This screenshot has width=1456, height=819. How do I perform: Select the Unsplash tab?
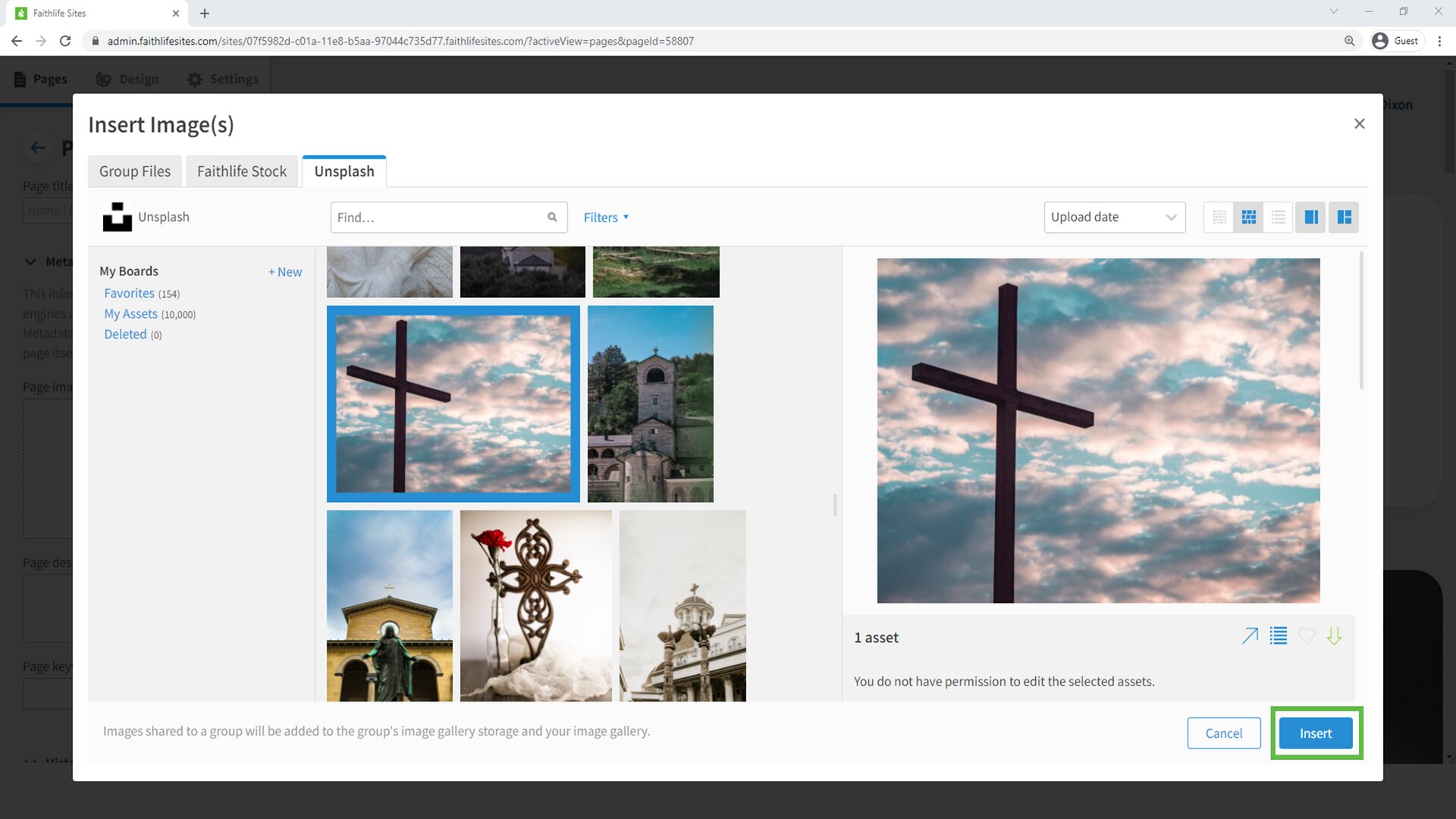[x=344, y=171]
